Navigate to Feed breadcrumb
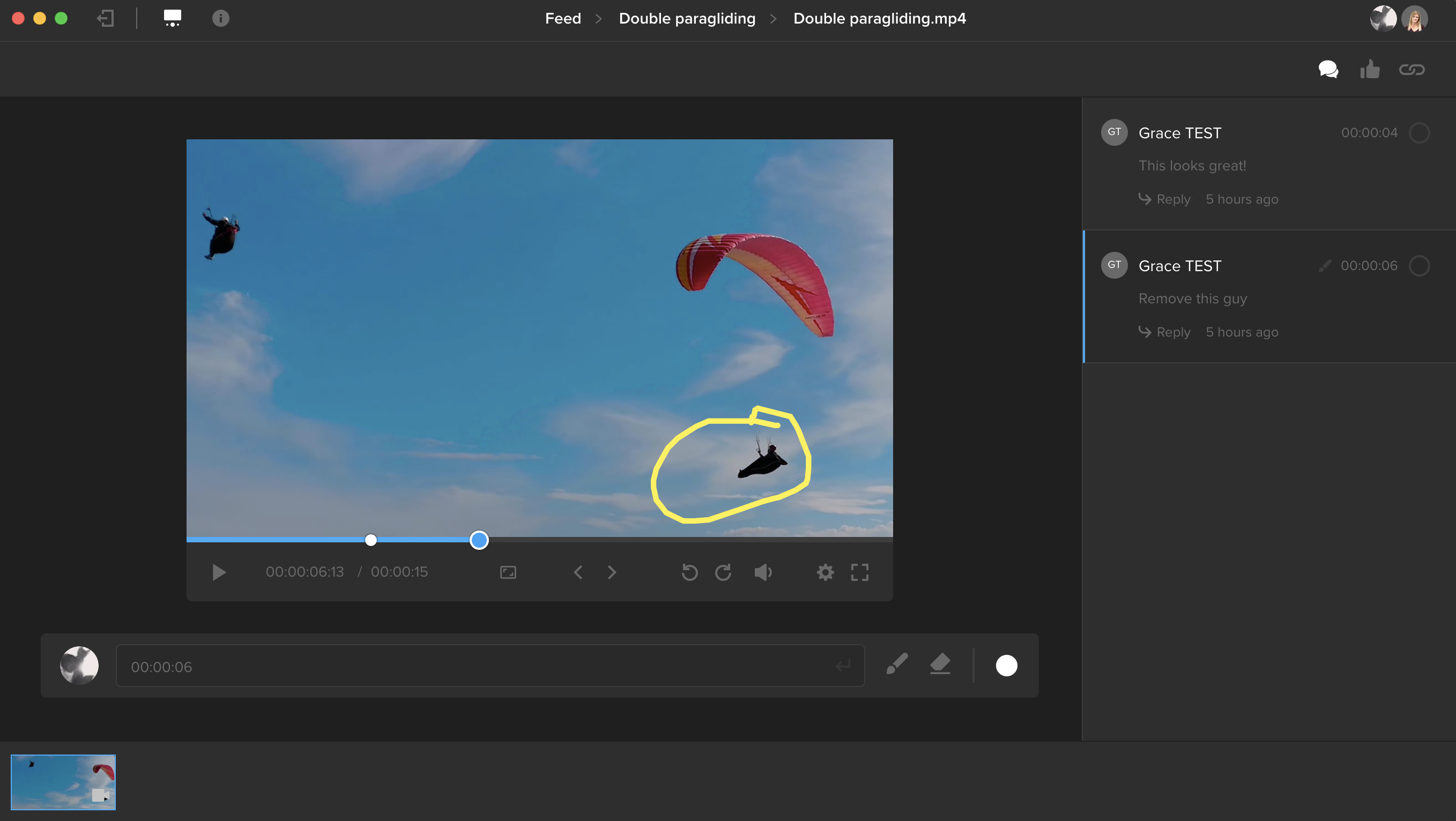Image resolution: width=1456 pixels, height=821 pixels. coord(563,19)
